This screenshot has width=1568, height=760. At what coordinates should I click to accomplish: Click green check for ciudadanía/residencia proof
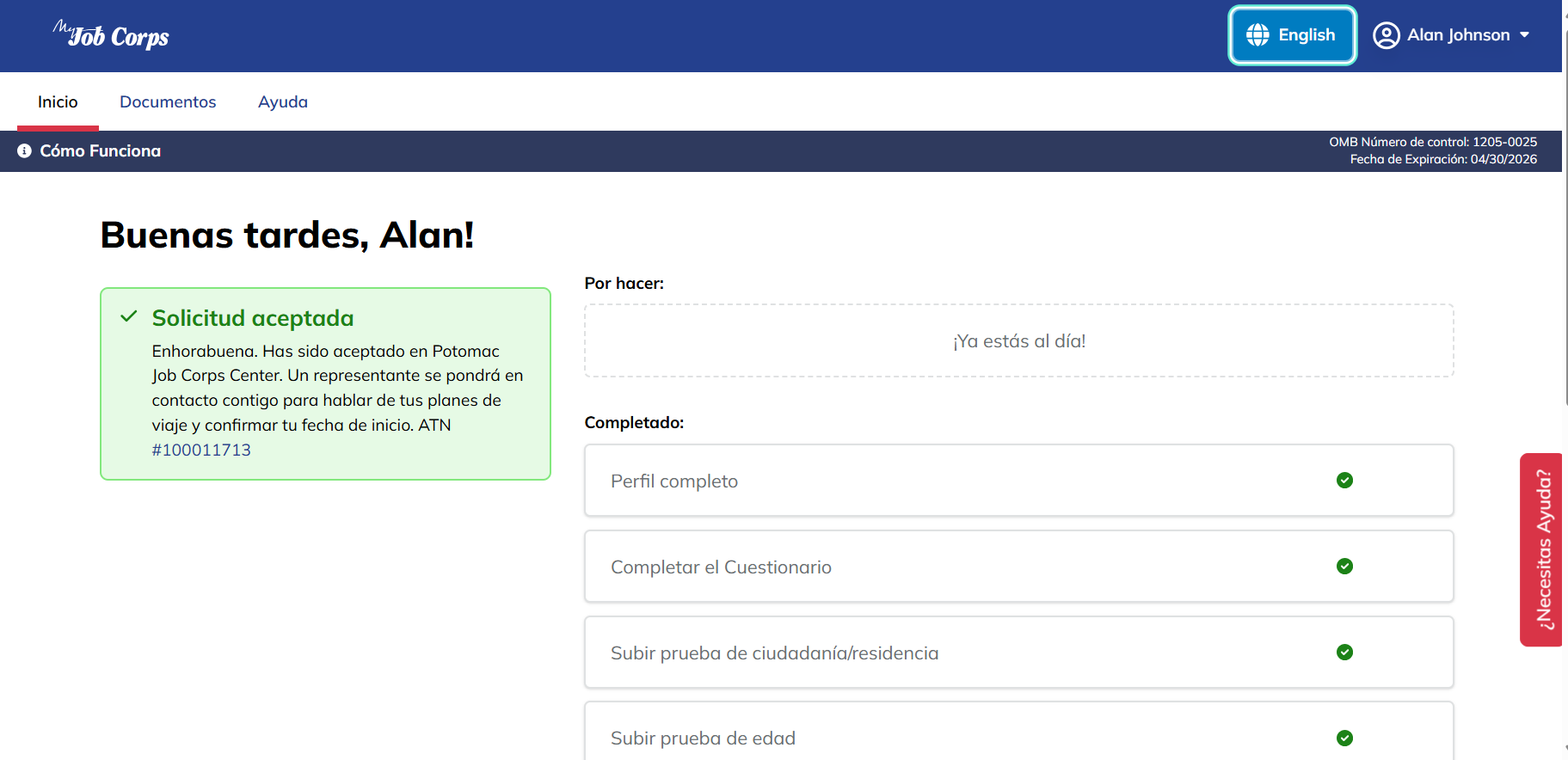tap(1345, 653)
